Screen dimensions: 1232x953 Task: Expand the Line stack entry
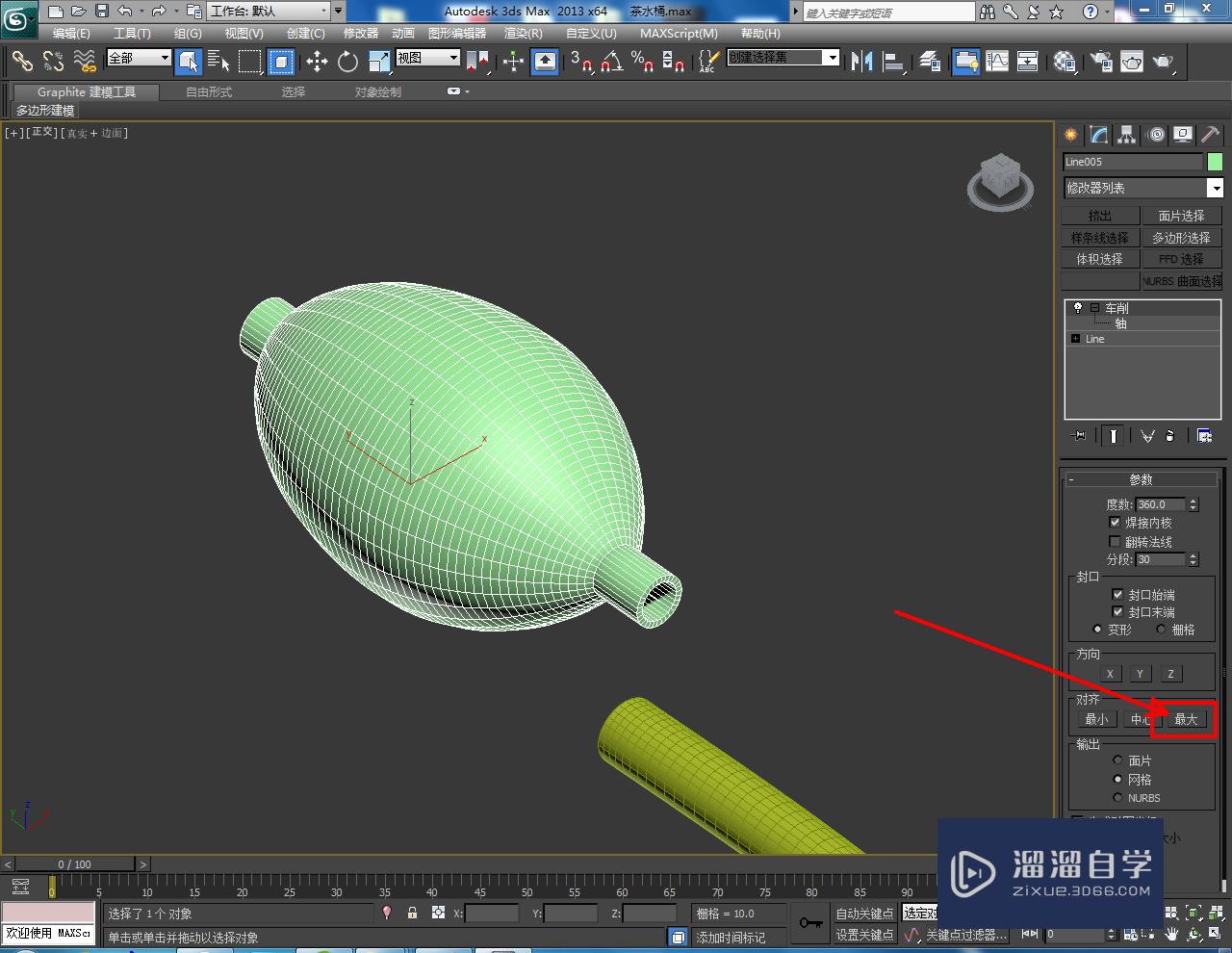(x=1075, y=339)
